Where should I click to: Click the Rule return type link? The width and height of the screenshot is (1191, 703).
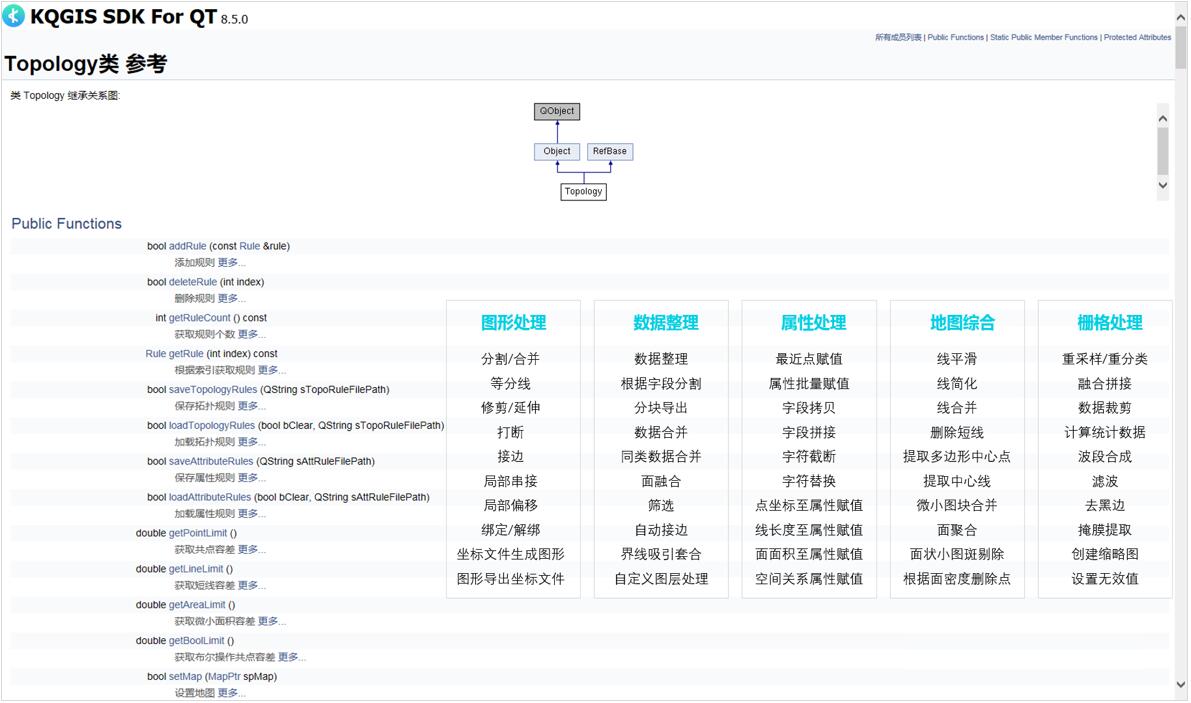(155, 354)
